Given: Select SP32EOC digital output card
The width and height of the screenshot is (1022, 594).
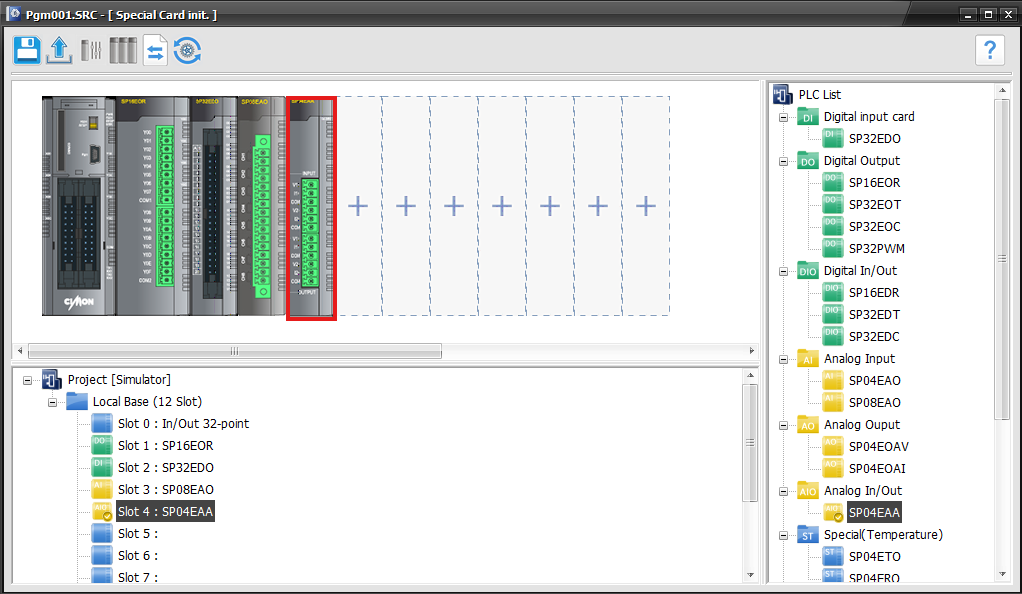Looking at the screenshot, I should [875, 227].
